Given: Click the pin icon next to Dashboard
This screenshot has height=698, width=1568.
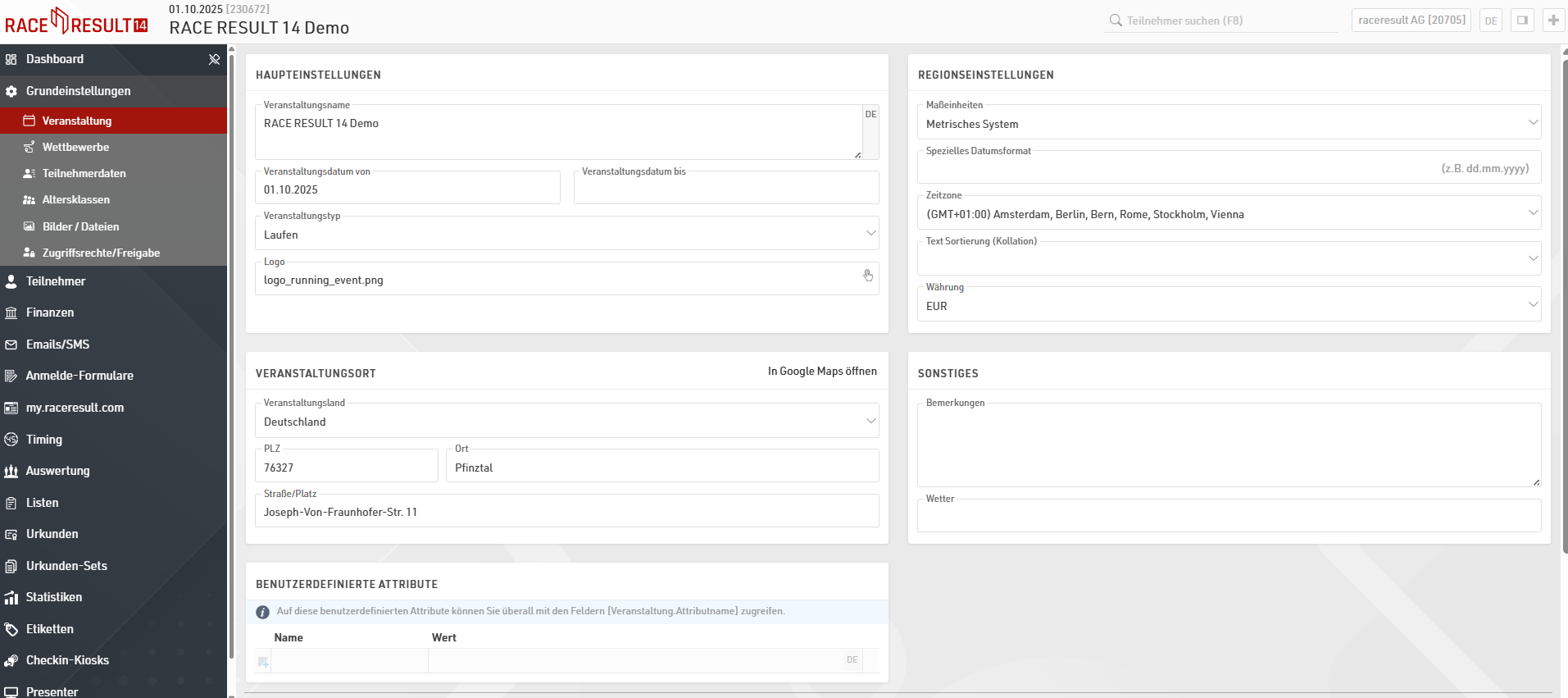Looking at the screenshot, I should [x=214, y=59].
